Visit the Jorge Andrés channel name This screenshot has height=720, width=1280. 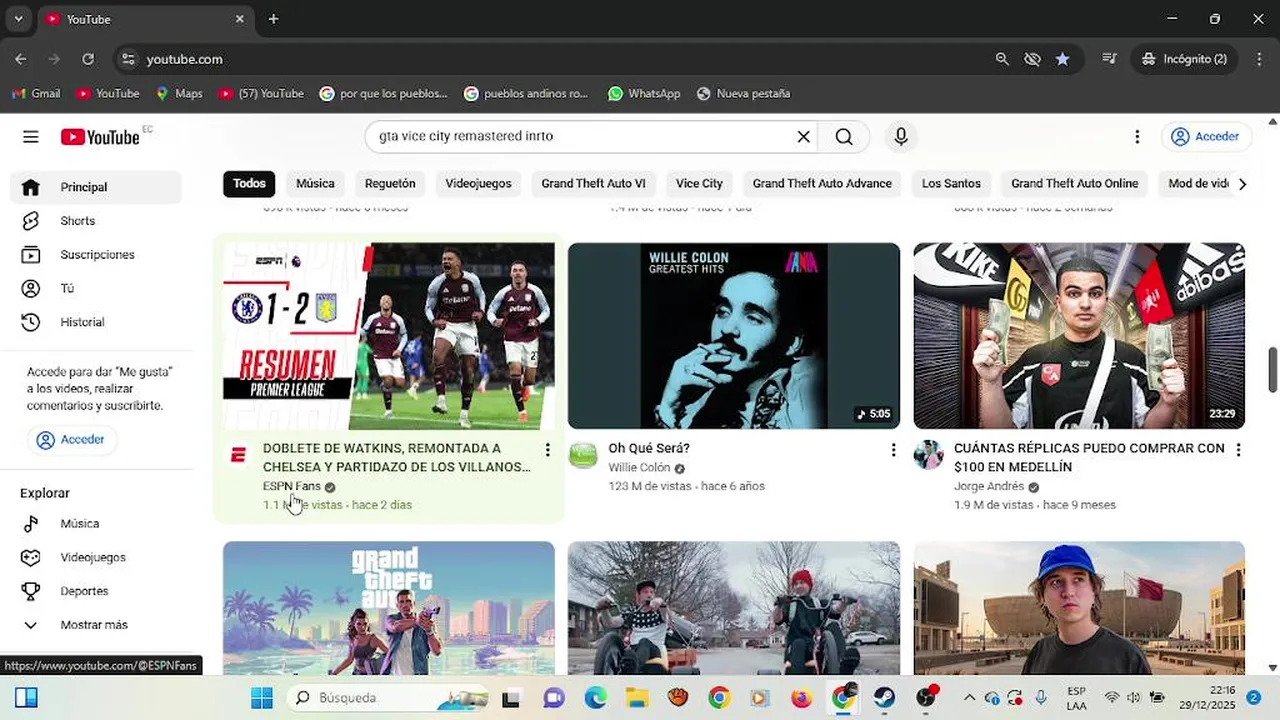pyautogui.click(x=989, y=487)
